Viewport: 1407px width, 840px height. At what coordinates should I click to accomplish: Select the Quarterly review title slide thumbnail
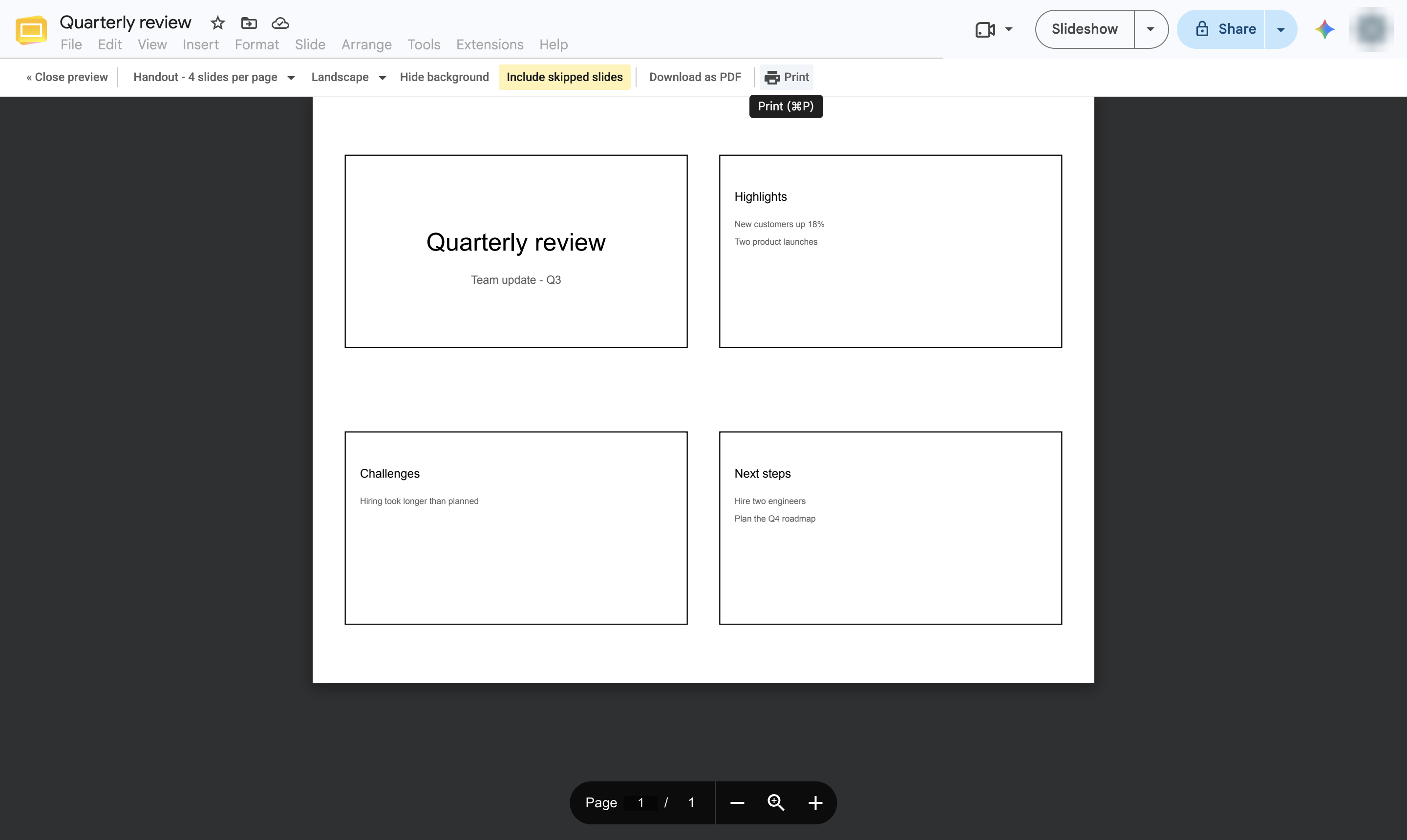pos(516,252)
